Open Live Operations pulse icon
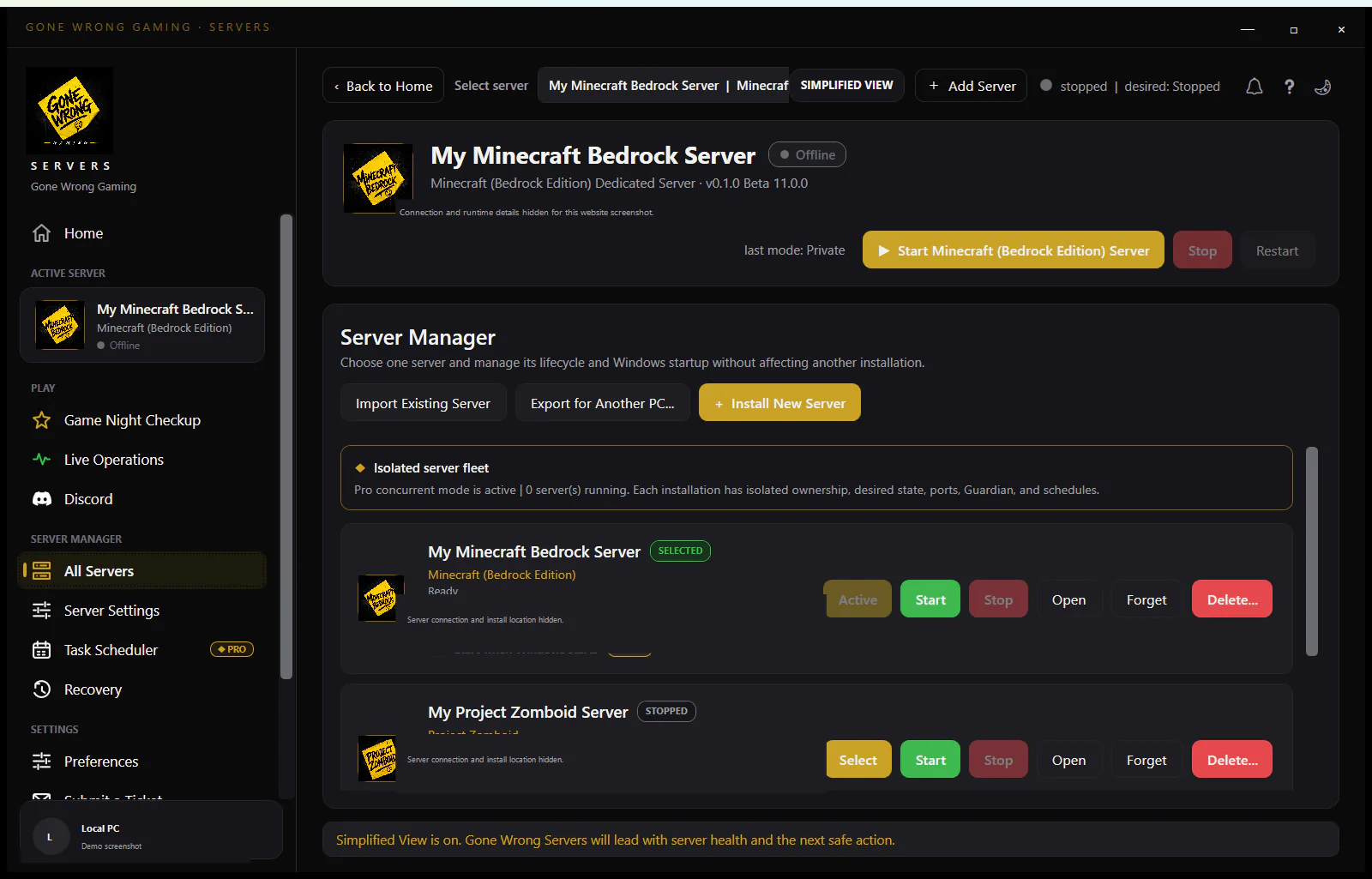Image resolution: width=1372 pixels, height=879 pixels. pos(41,460)
